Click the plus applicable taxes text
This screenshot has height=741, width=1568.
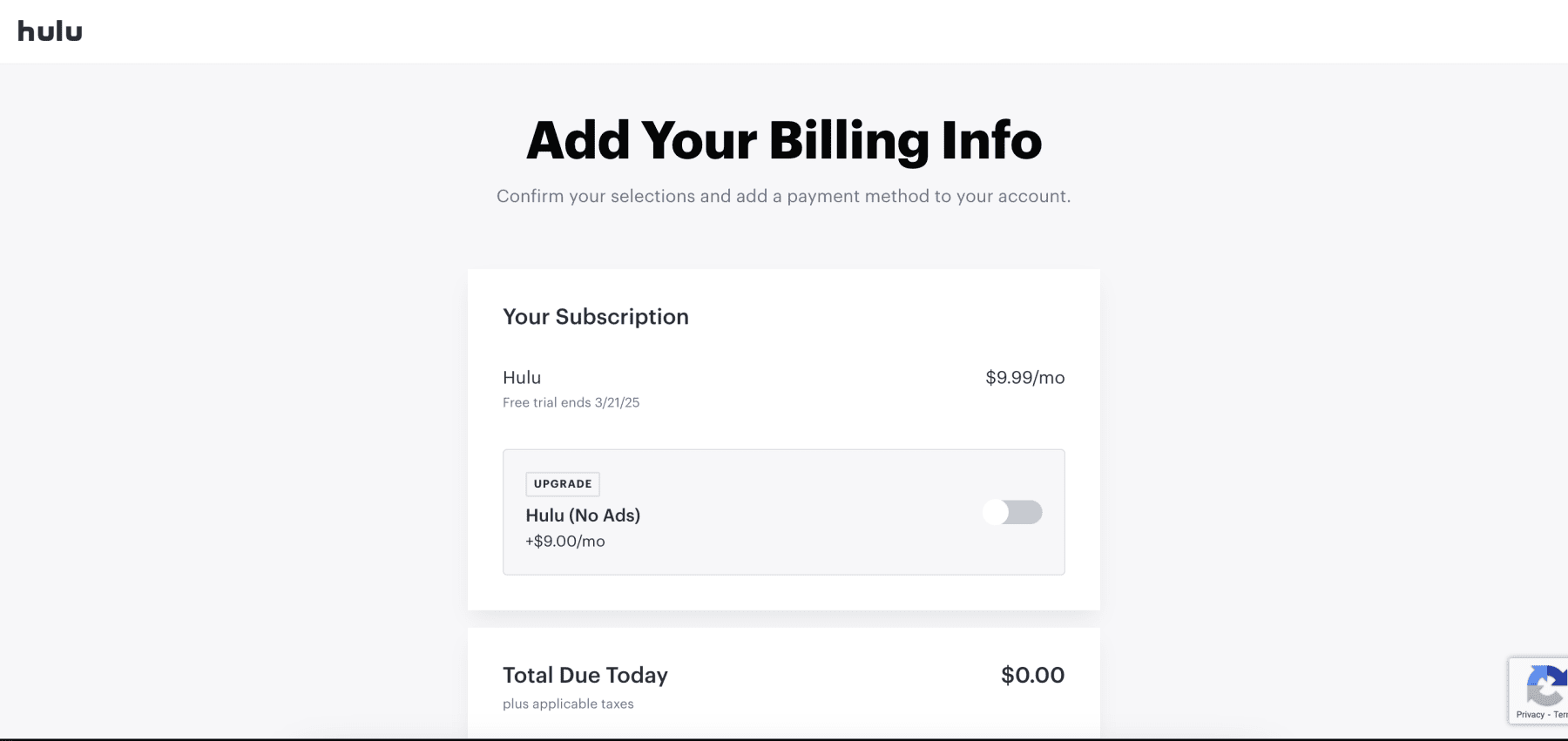pos(568,704)
